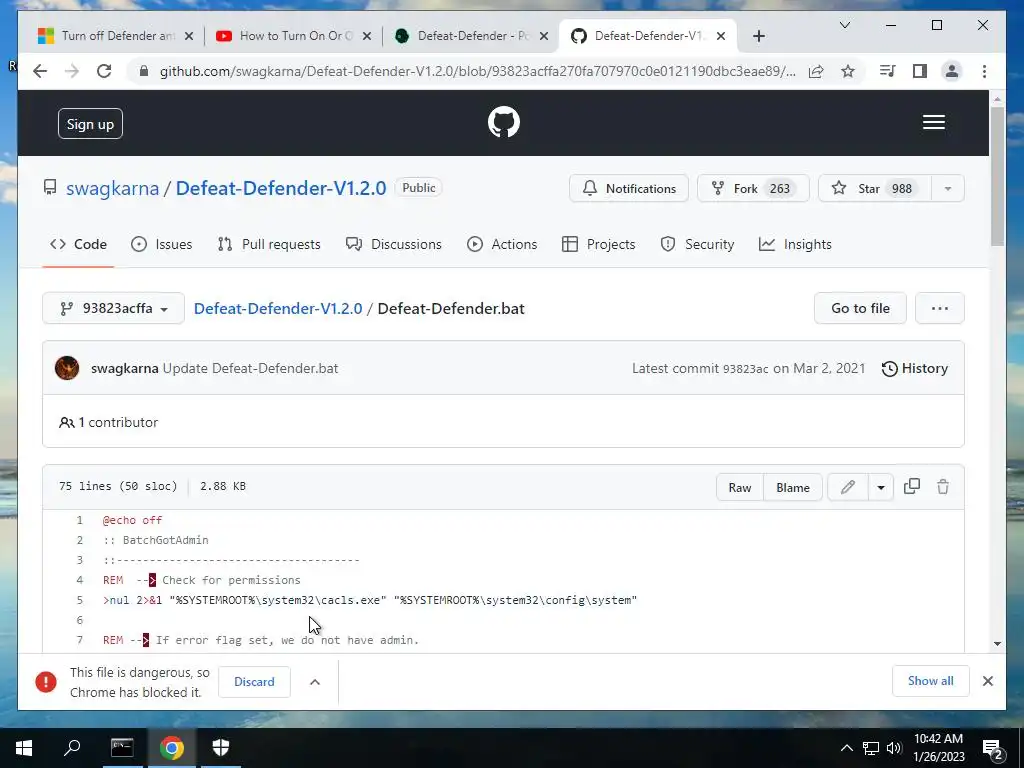1024x768 pixels.
Task: Reload the page
Action: (x=104, y=71)
